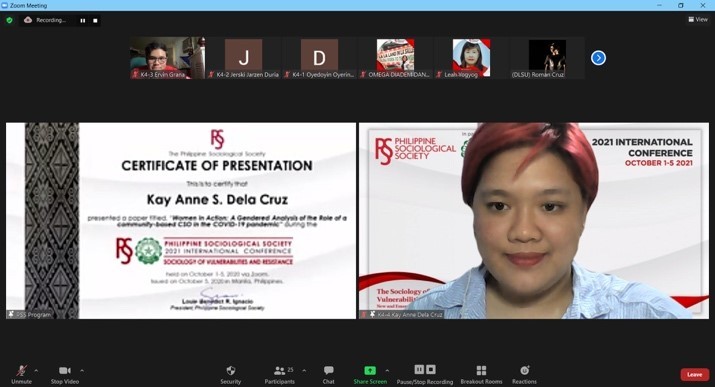Minimize the Zoom Meeting window

pyautogui.click(x=659, y=5)
